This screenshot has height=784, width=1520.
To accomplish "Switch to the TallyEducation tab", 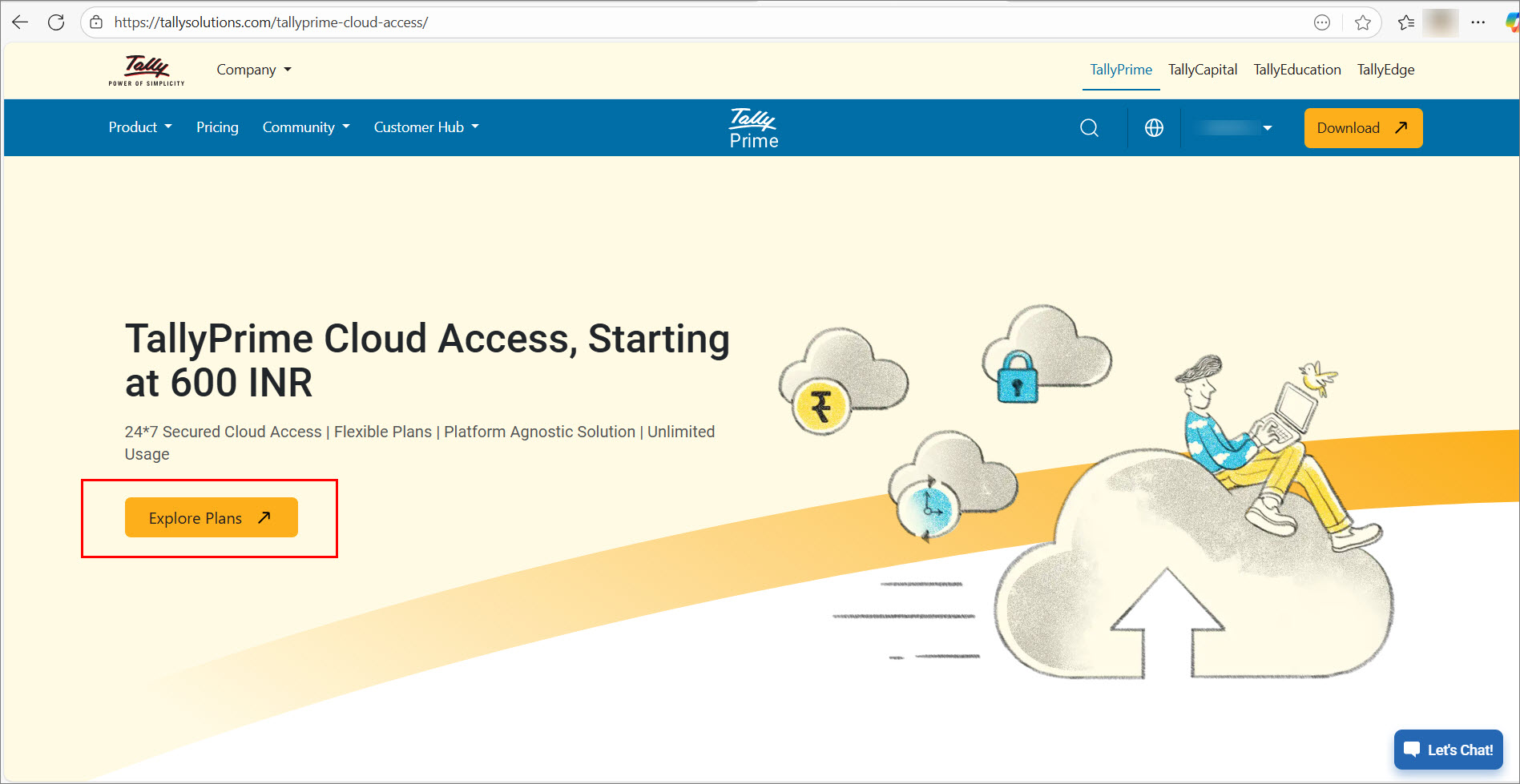I will tap(1296, 70).
